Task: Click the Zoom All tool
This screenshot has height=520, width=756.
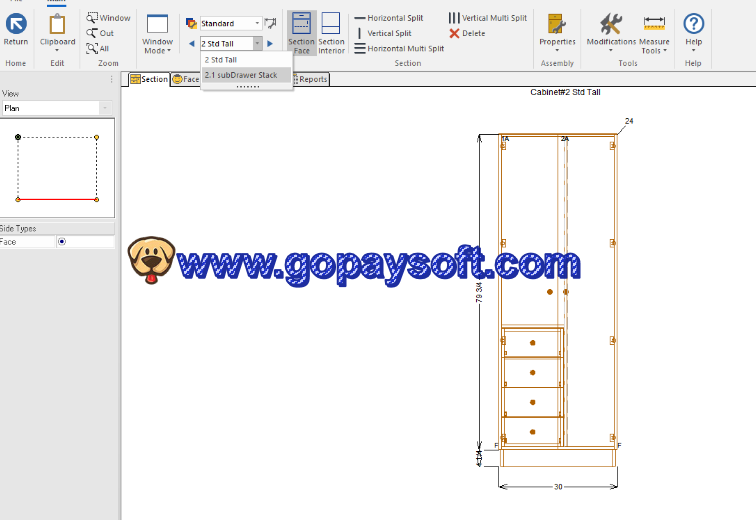Action: pyautogui.click(x=98, y=49)
